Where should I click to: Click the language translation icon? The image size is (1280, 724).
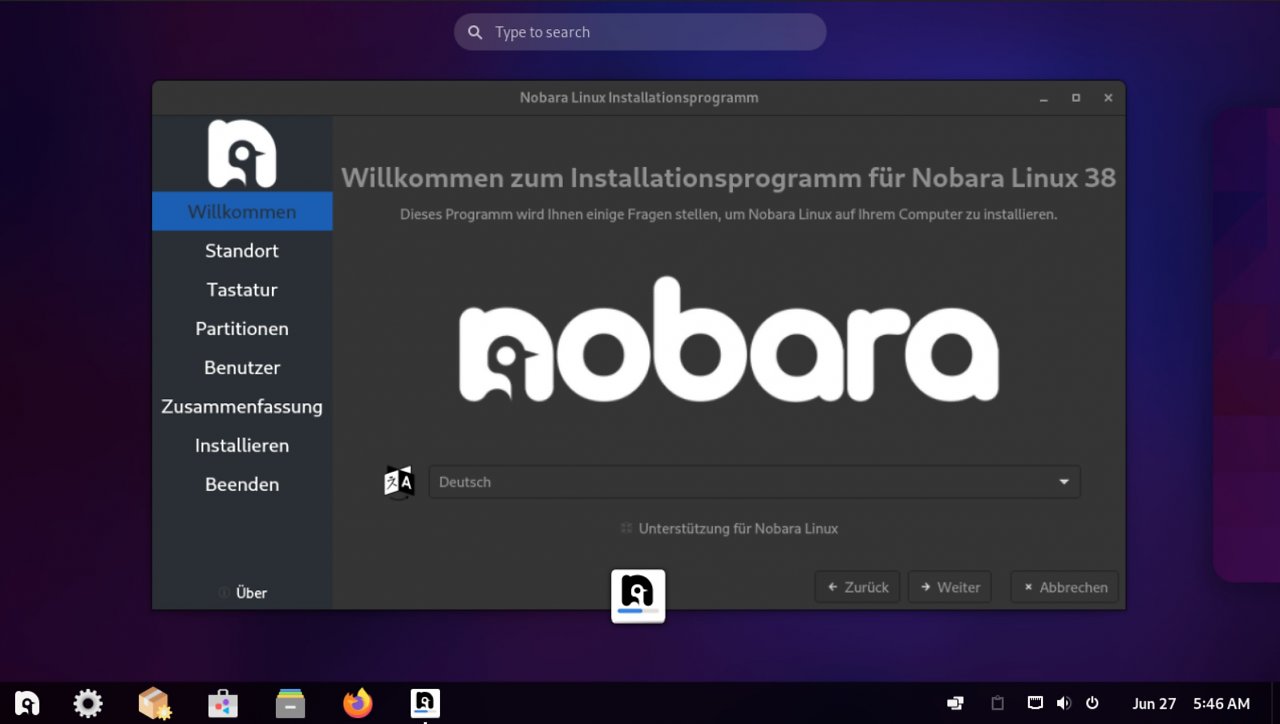(x=399, y=482)
